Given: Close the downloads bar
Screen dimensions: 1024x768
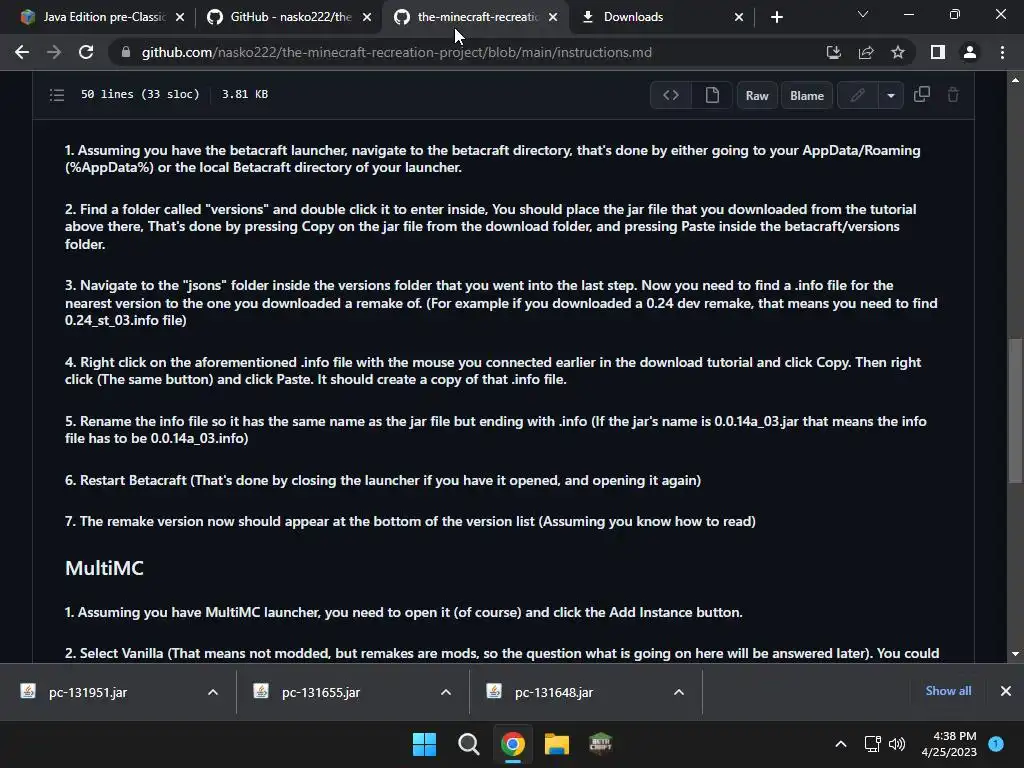Looking at the screenshot, I should pyautogui.click(x=1006, y=691).
